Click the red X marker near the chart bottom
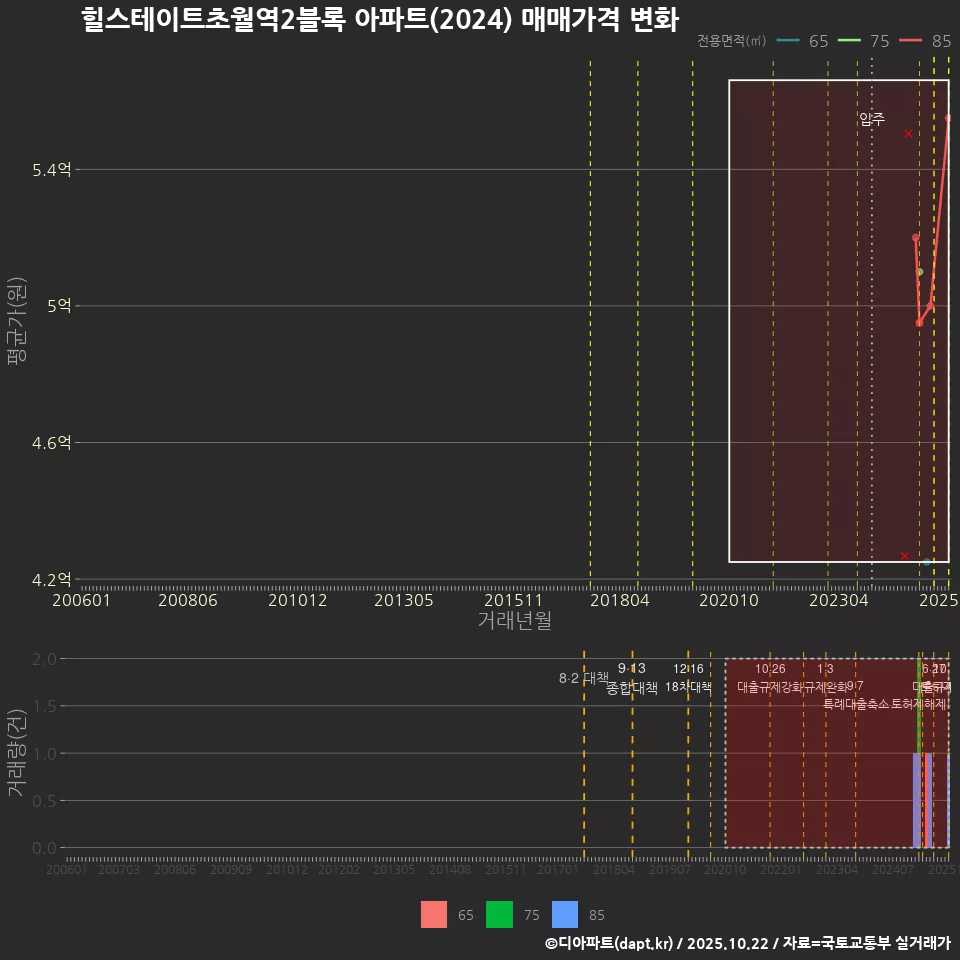Image resolution: width=960 pixels, height=960 pixels. 903,554
